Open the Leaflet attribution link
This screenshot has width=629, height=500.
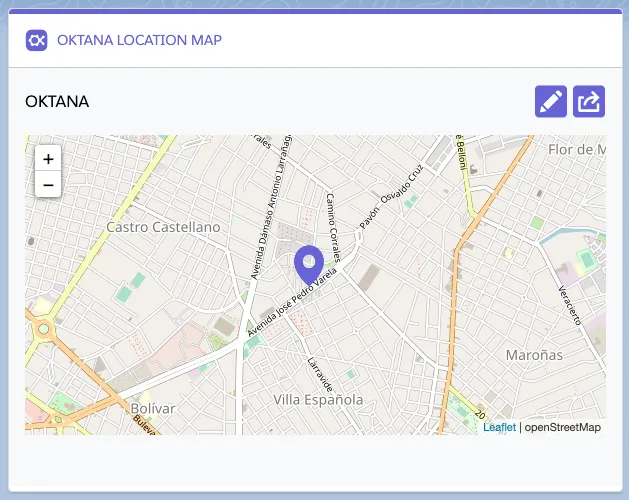pos(499,427)
